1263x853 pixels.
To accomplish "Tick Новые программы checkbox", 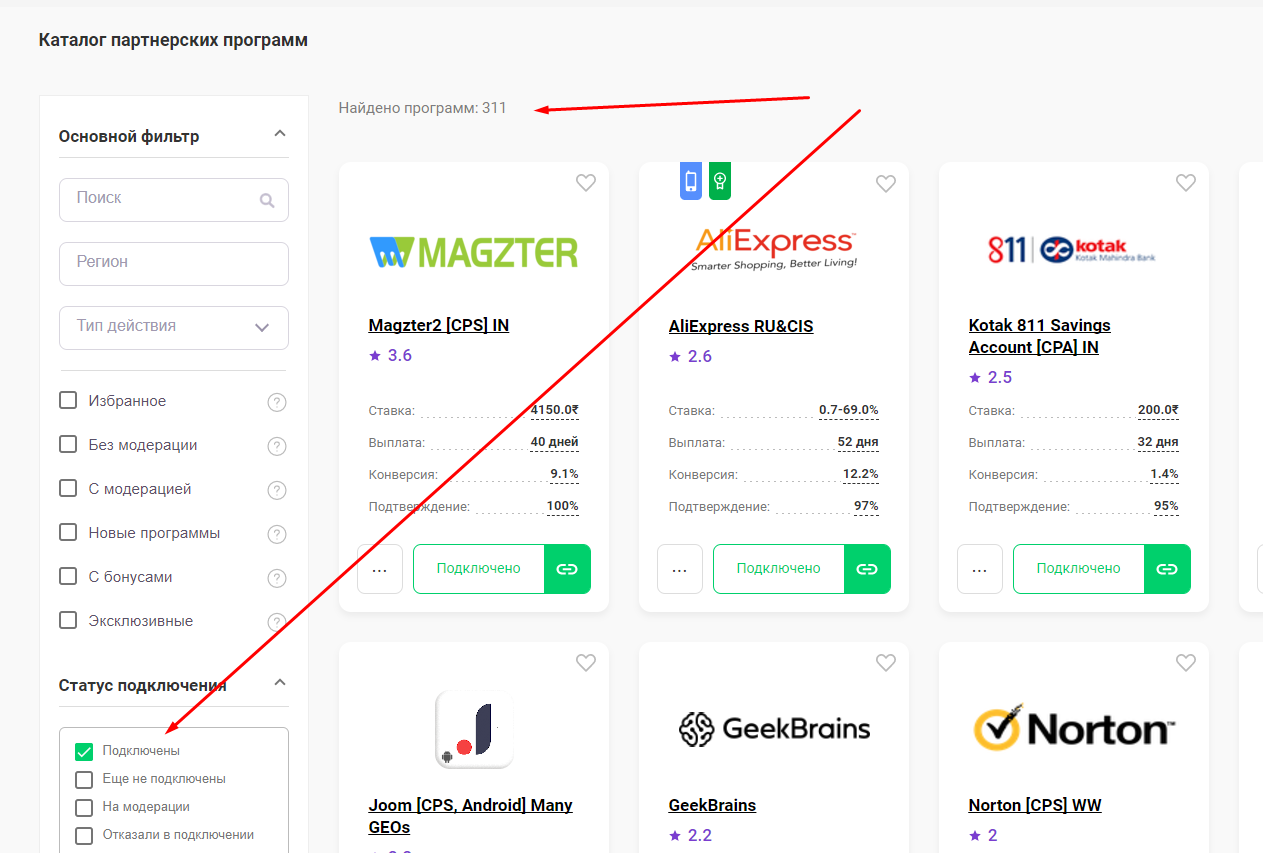I will [x=68, y=532].
